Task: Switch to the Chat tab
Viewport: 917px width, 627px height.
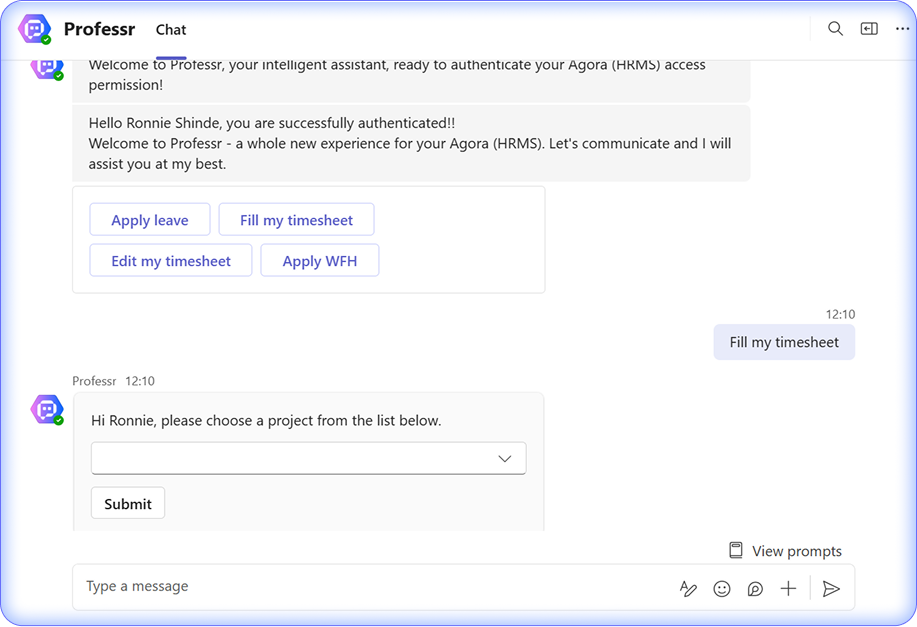Action: click(x=171, y=30)
